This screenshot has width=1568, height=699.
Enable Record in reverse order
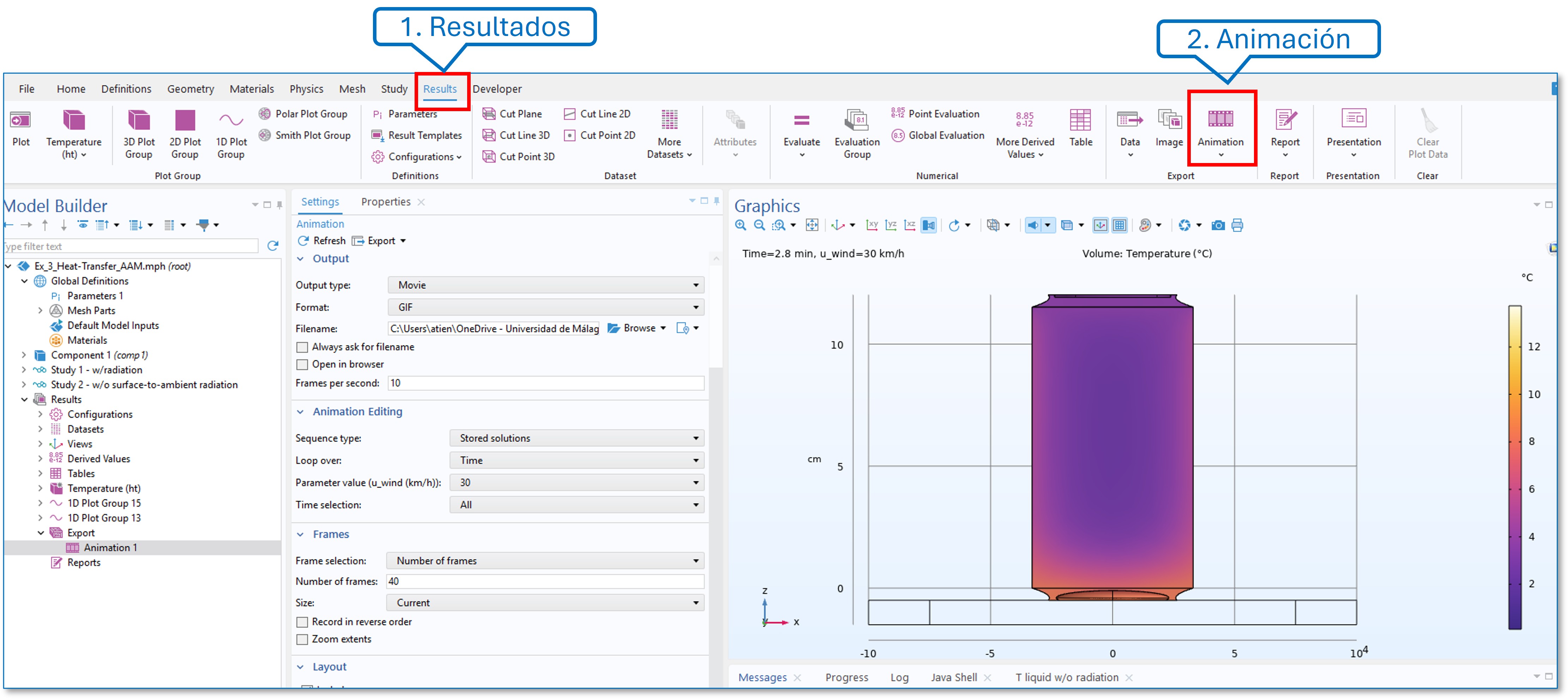tap(302, 622)
